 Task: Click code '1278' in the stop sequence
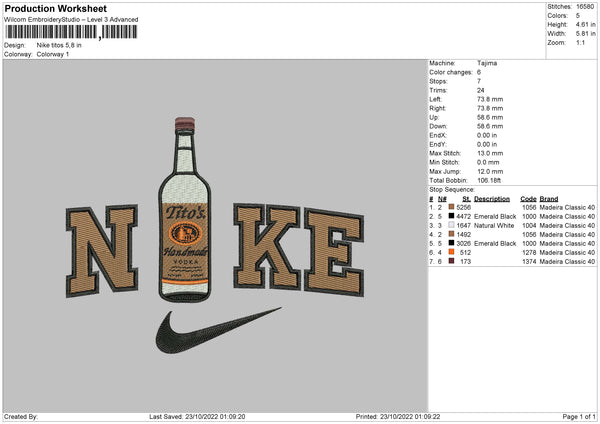pyautogui.click(x=529, y=253)
